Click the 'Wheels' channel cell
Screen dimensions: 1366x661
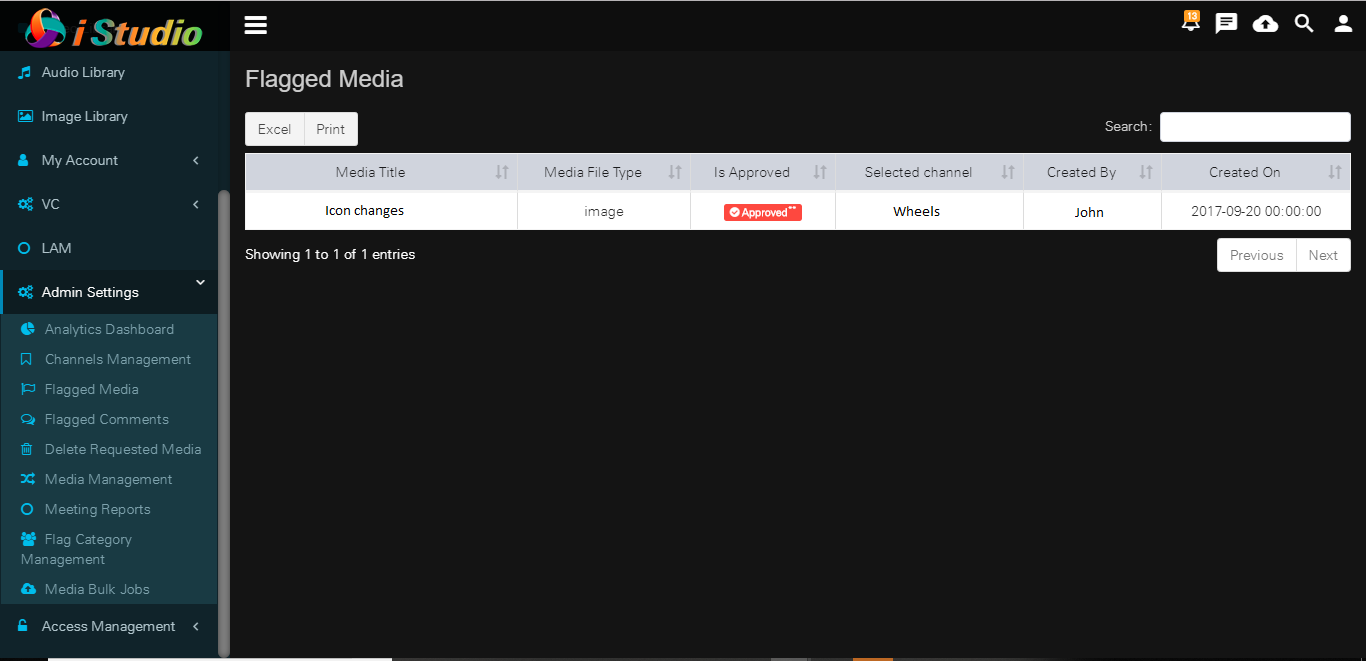[x=929, y=211]
